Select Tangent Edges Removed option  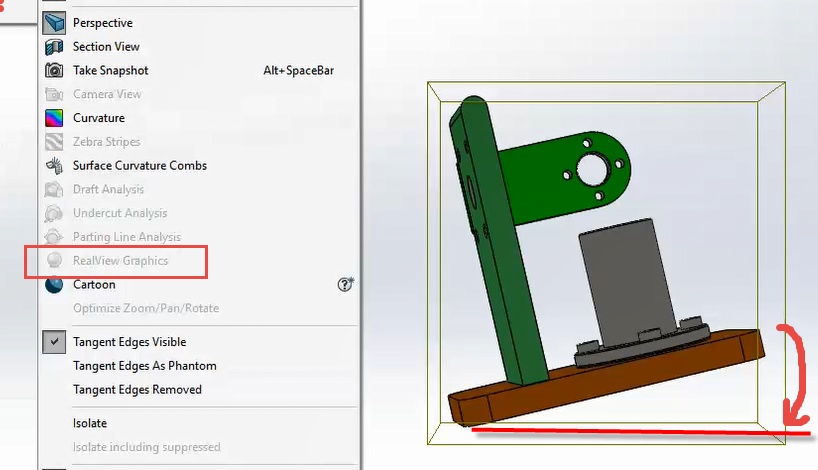tap(137, 390)
